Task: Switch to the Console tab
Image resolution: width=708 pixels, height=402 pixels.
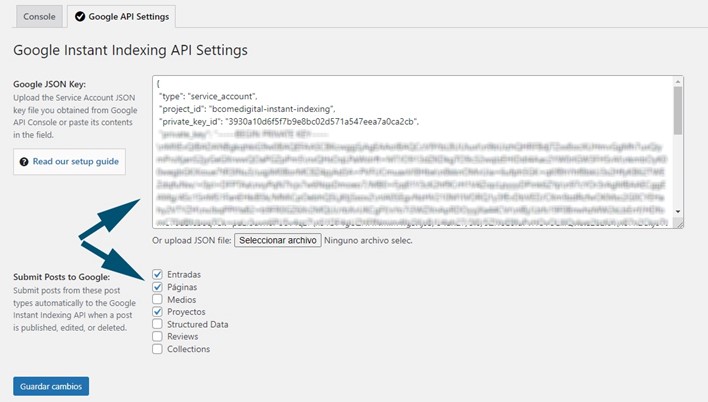Action: tap(39, 17)
